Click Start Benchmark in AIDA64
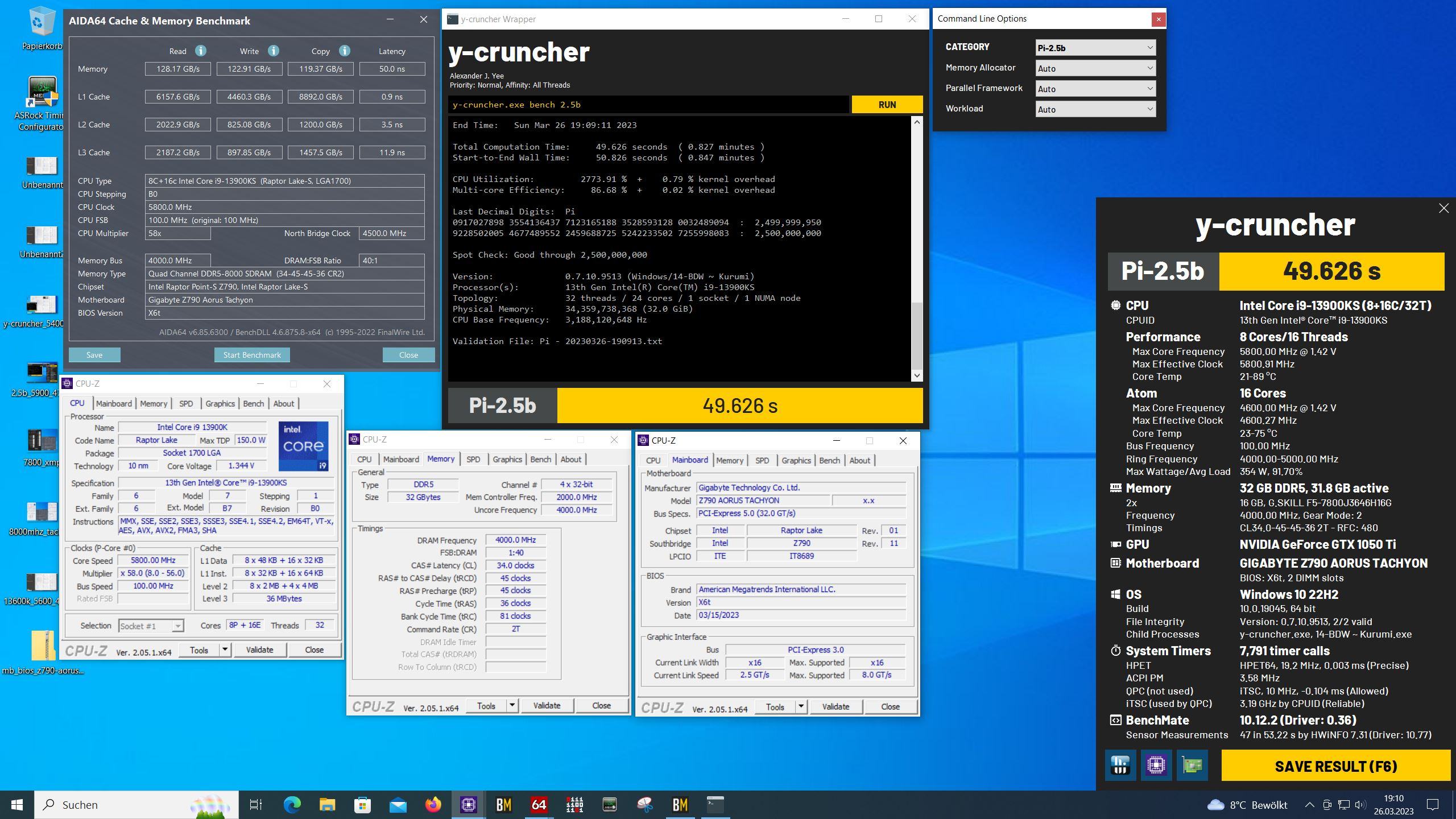The height and width of the screenshot is (819, 1456). click(252, 355)
